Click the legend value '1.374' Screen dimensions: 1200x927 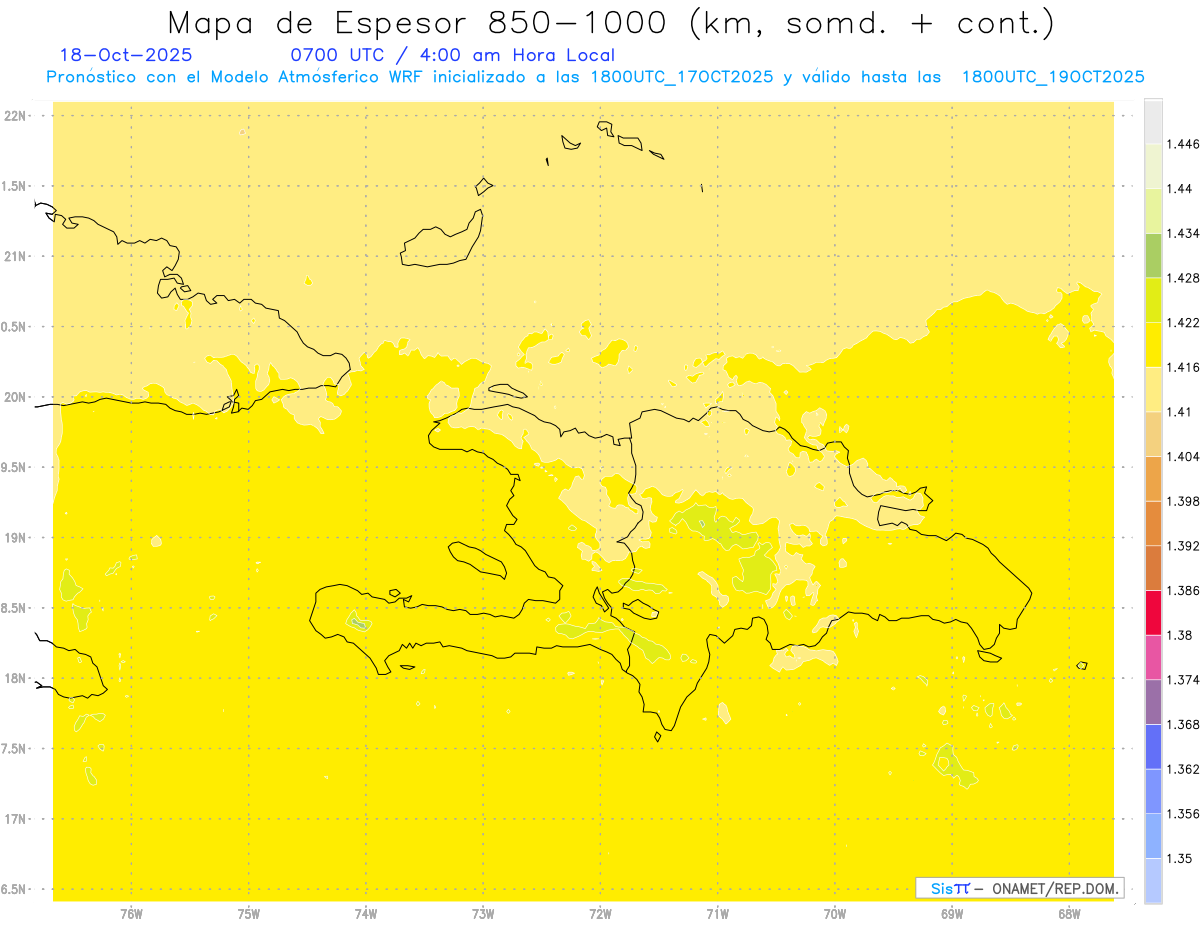tap(1183, 680)
